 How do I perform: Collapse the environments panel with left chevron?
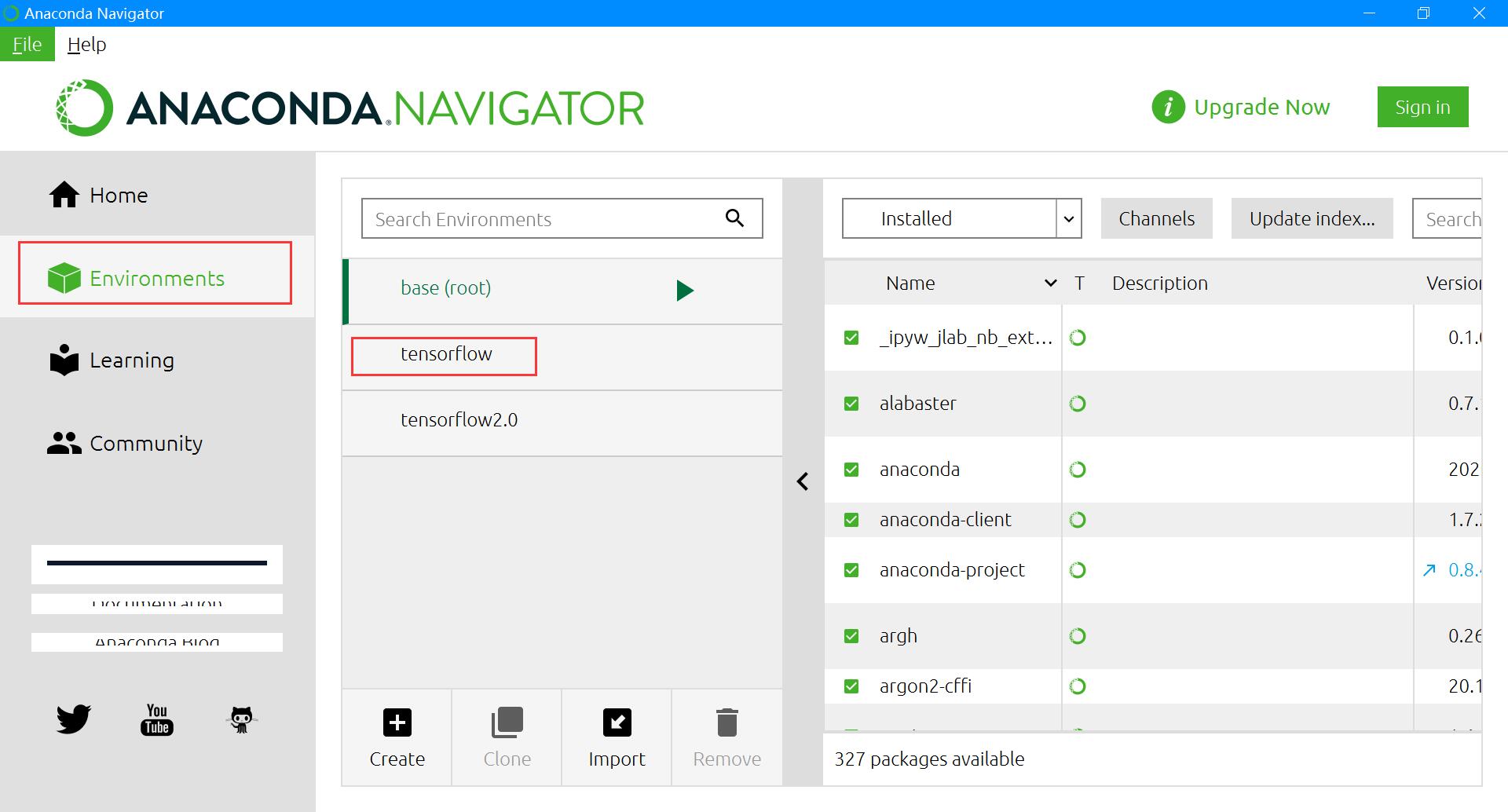[x=803, y=481]
